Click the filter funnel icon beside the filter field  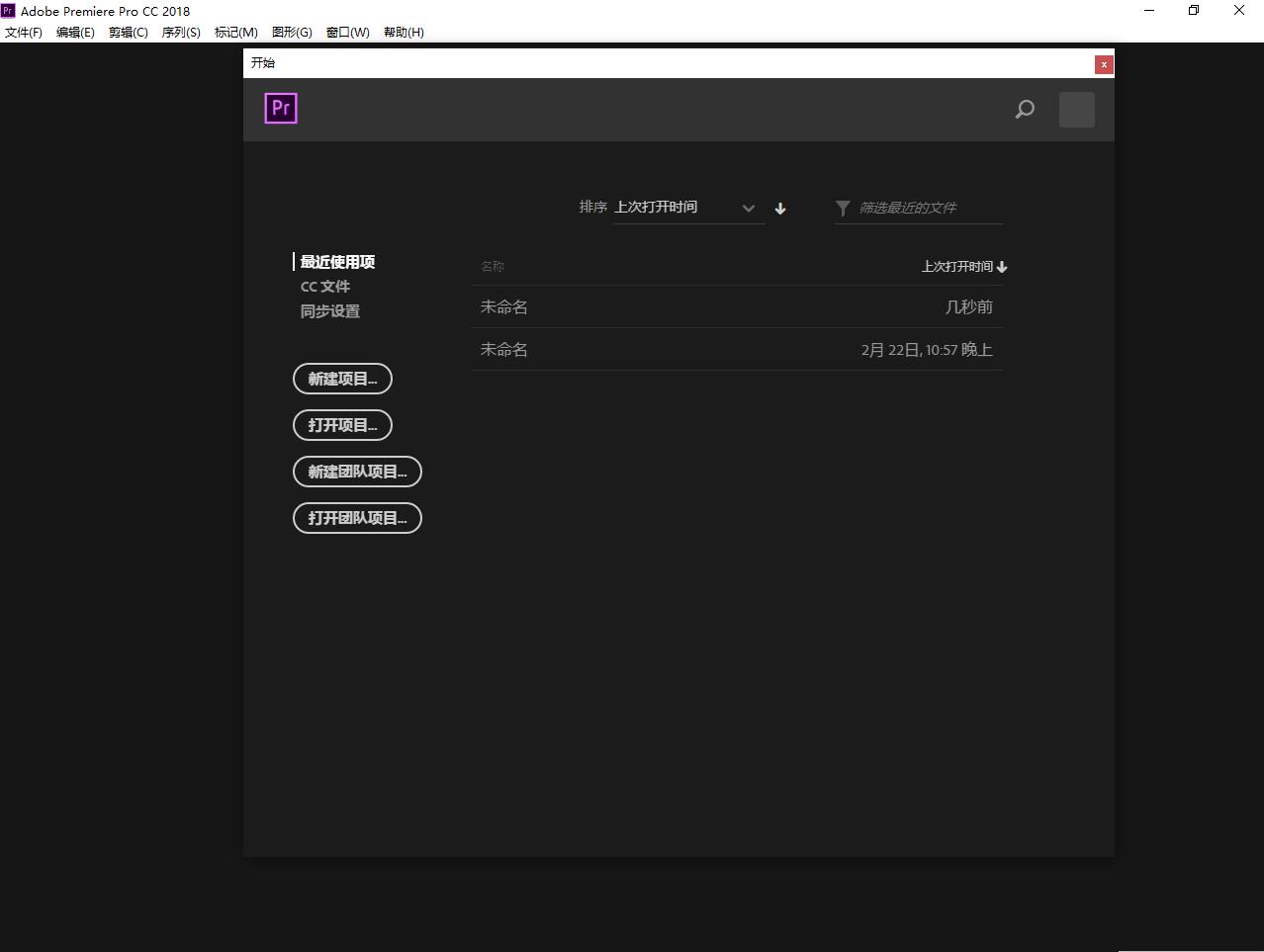click(842, 208)
